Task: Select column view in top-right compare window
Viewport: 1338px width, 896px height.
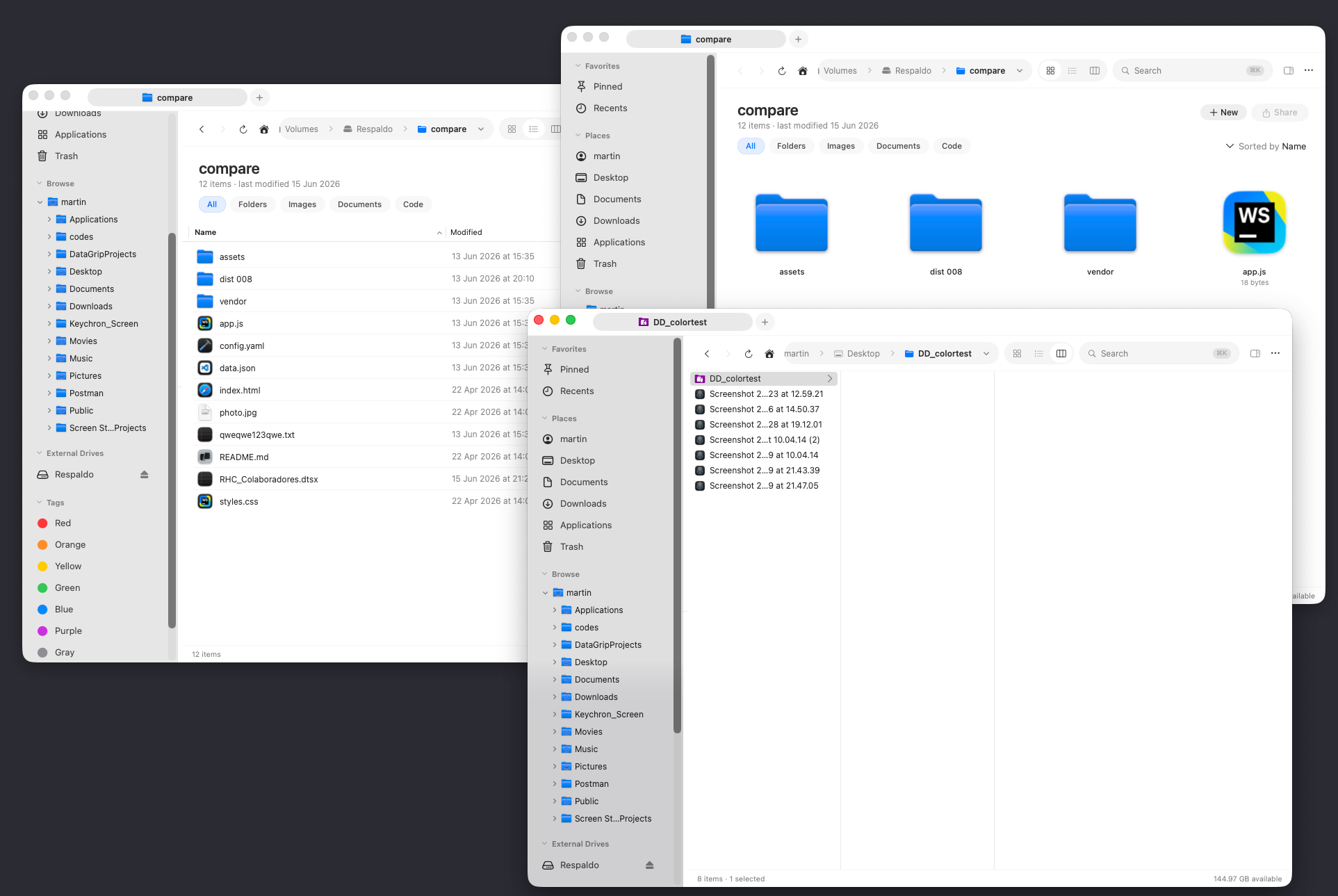Action: tap(1095, 71)
